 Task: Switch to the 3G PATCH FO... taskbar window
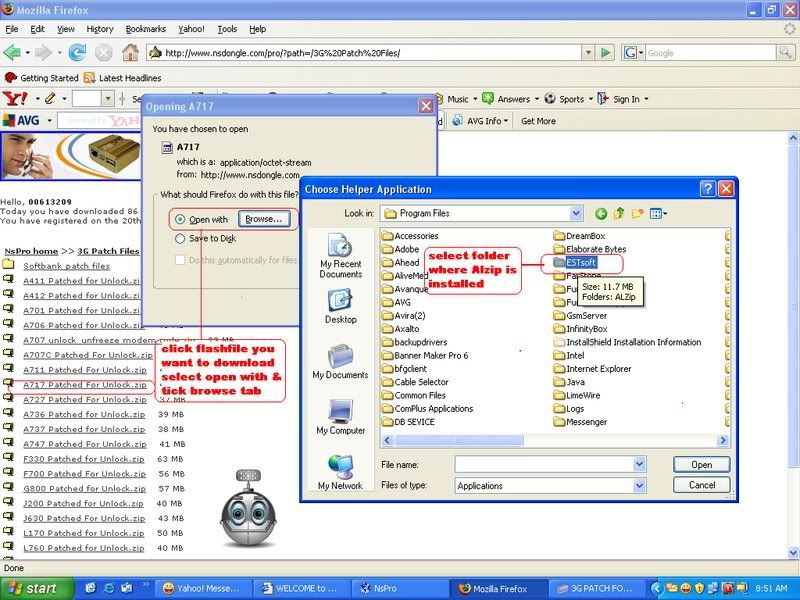(595, 589)
